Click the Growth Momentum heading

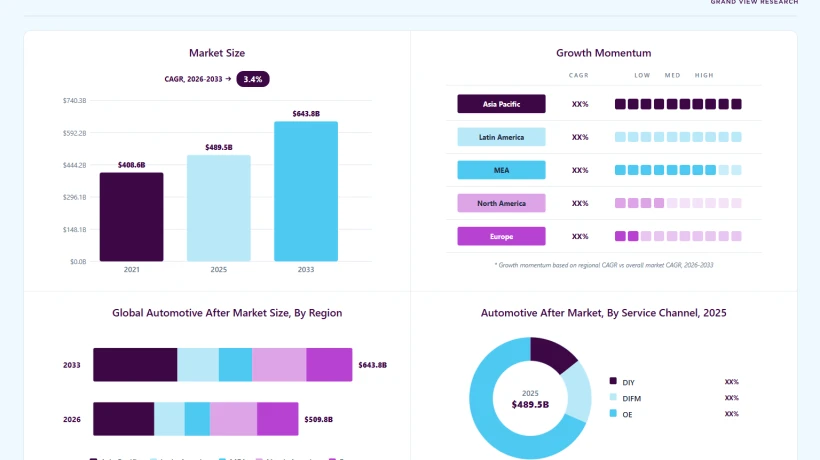pos(603,53)
